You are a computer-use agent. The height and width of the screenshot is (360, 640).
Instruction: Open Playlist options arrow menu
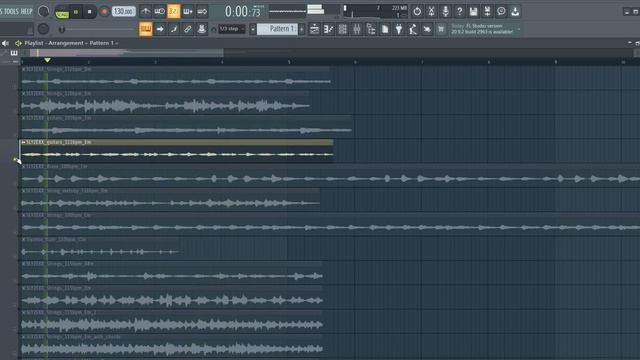click(x=18, y=43)
